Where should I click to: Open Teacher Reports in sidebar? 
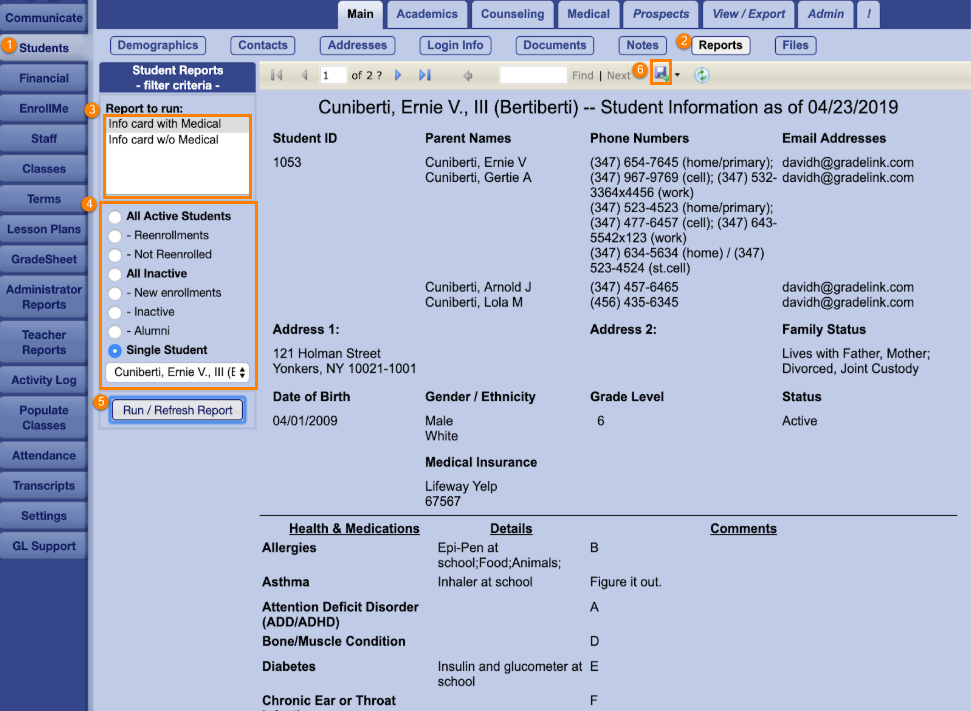44,342
